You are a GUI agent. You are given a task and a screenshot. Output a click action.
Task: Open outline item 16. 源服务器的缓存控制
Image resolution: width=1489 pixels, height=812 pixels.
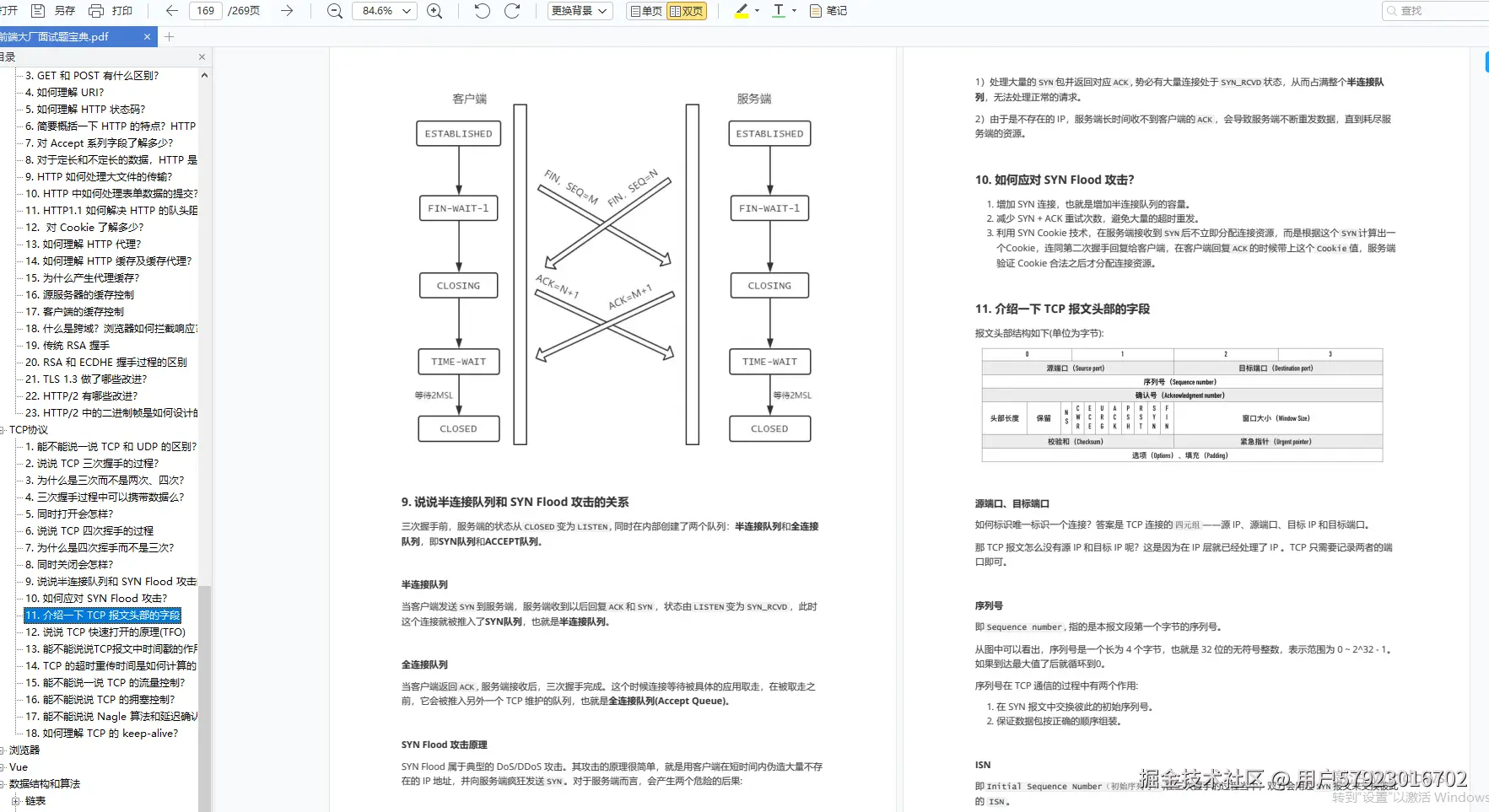click(x=79, y=295)
